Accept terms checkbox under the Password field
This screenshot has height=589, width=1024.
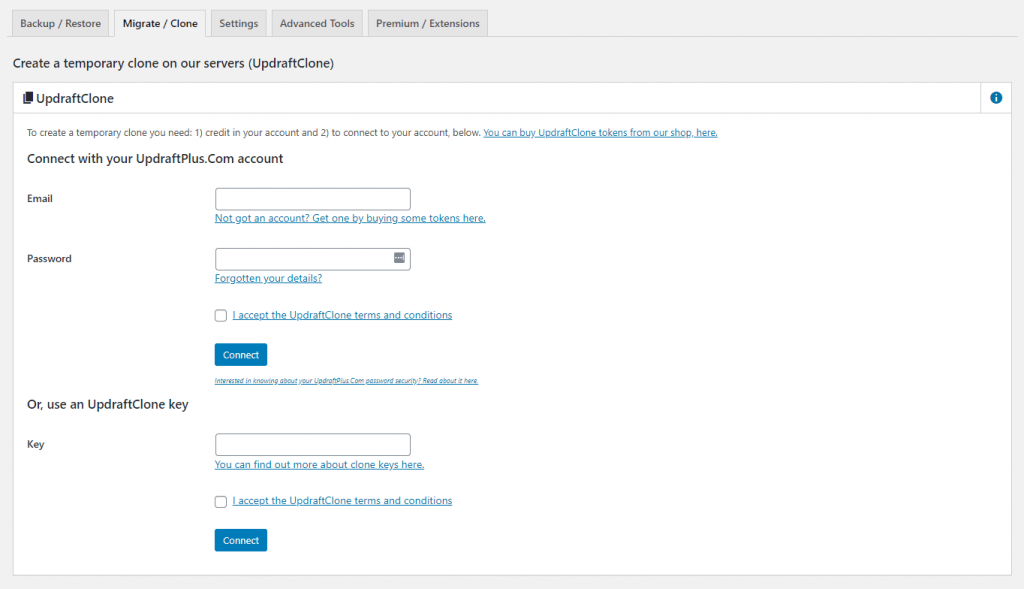[221, 316]
